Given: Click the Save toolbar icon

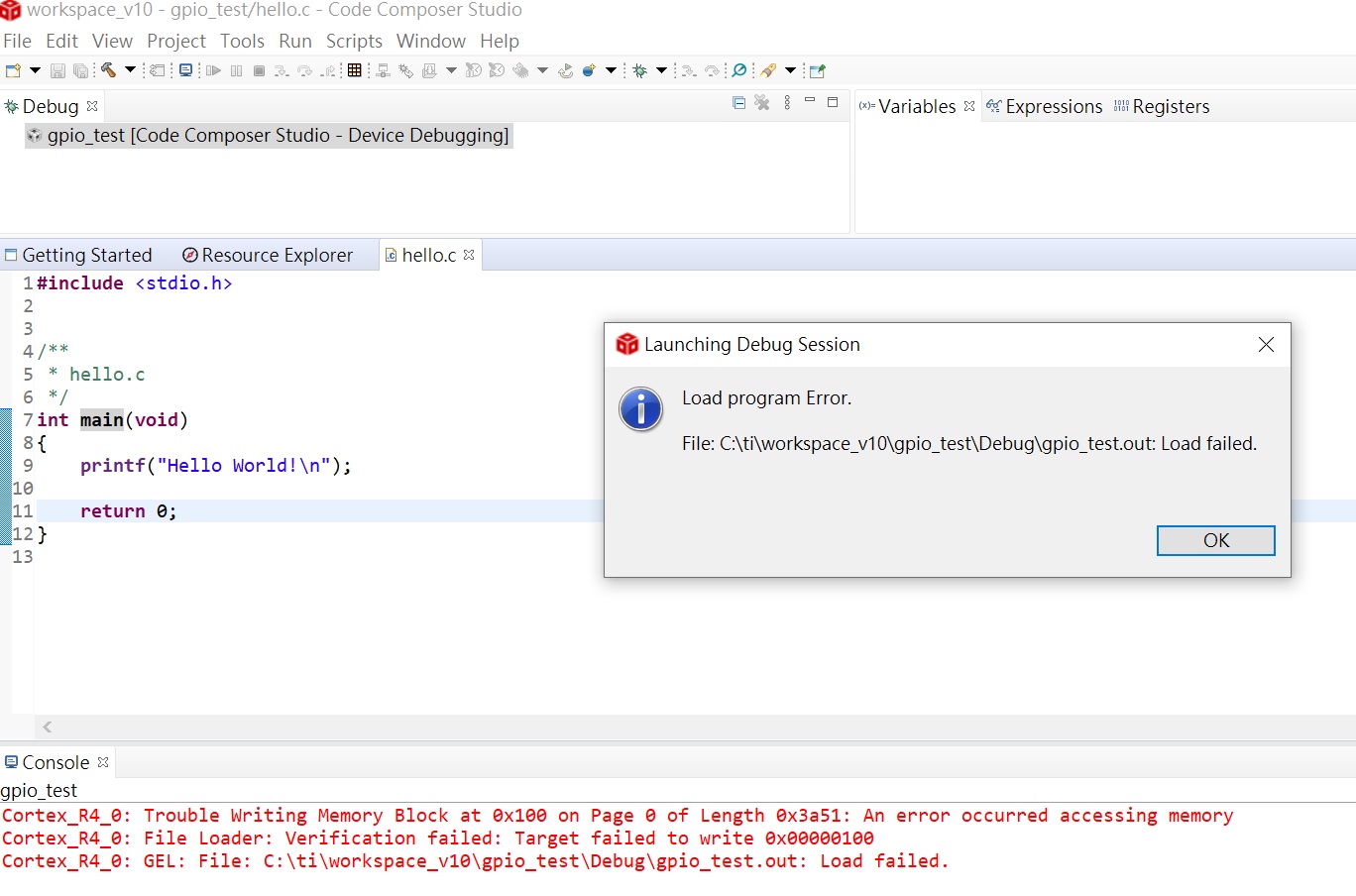Looking at the screenshot, I should point(57,70).
